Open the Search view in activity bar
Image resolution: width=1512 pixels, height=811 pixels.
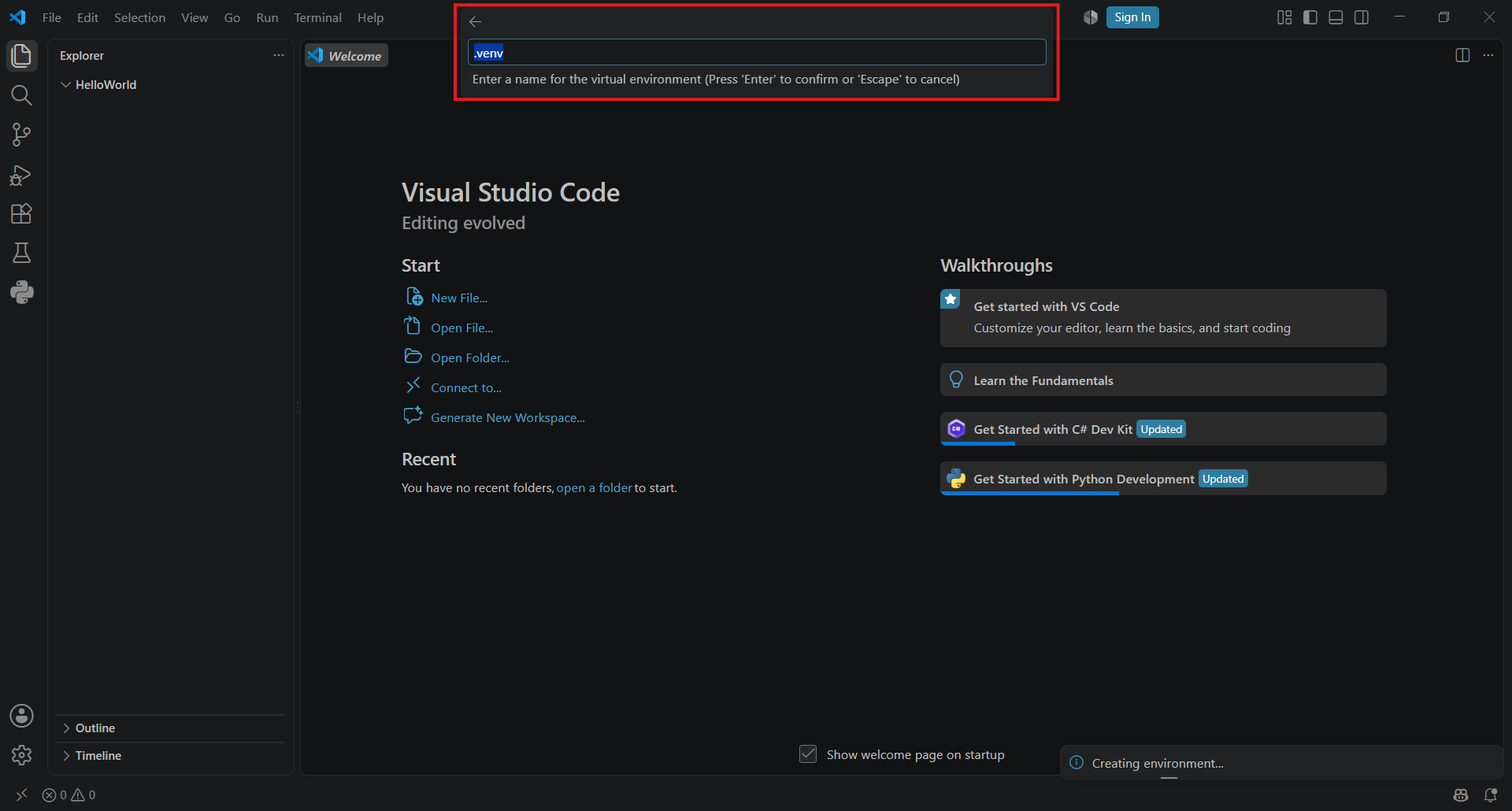[22, 95]
